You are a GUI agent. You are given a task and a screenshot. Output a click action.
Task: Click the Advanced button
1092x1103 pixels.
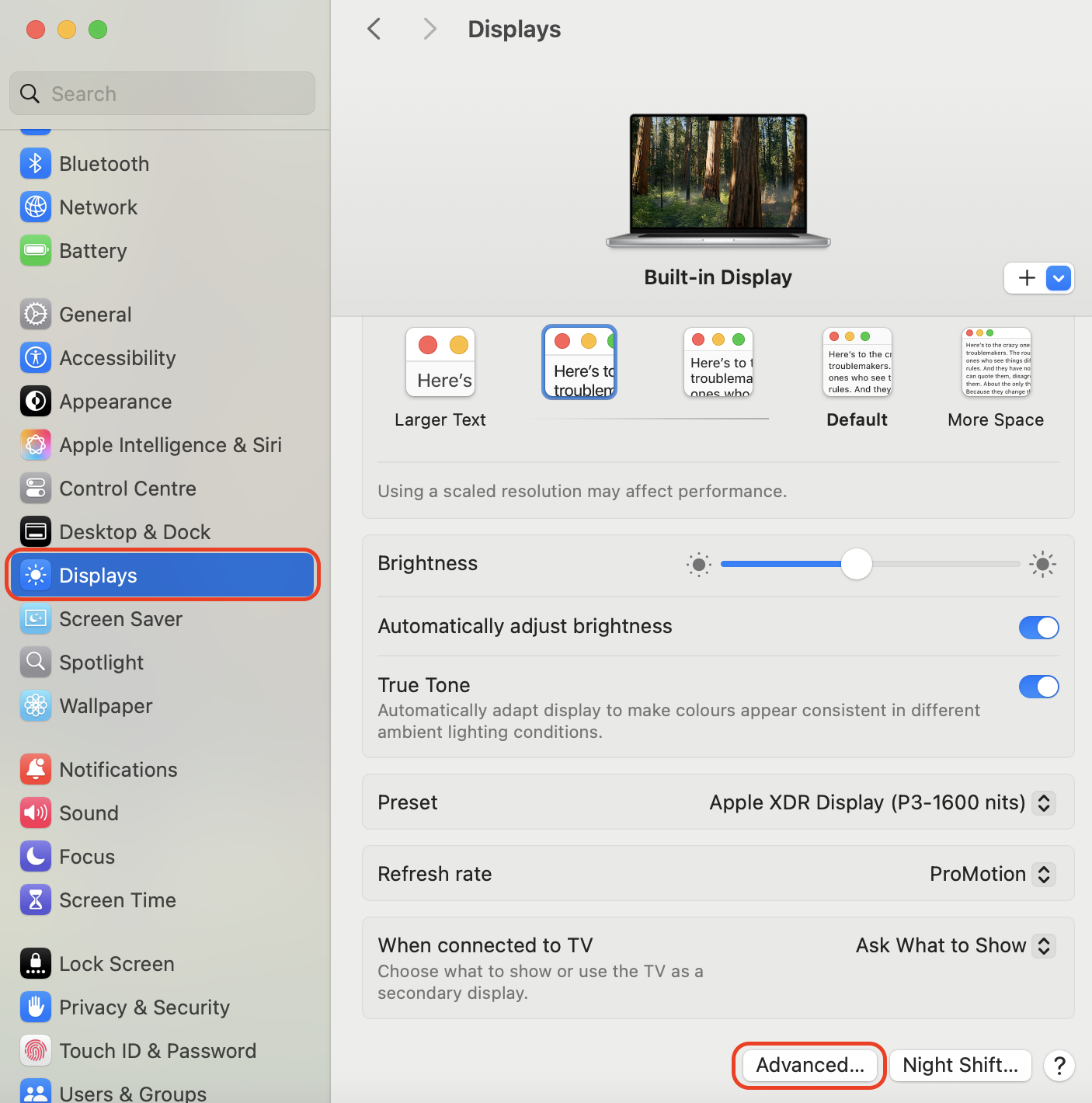(x=809, y=1065)
